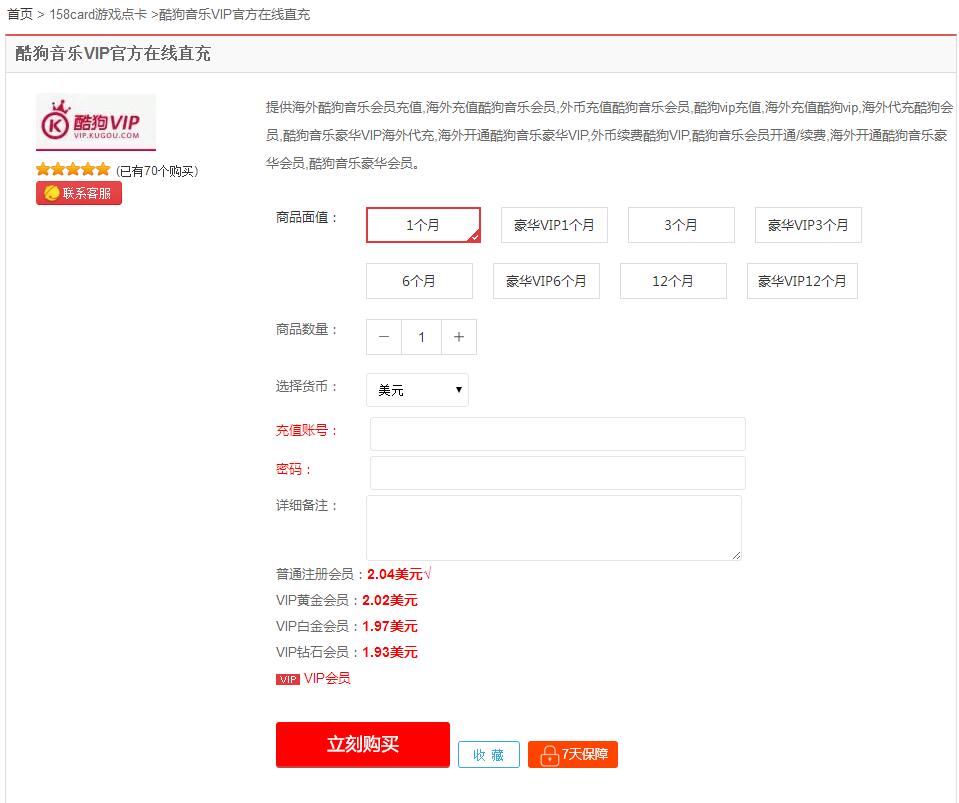959x803 pixels.
Task: Click the red VIP badge icon
Action: click(x=288, y=679)
